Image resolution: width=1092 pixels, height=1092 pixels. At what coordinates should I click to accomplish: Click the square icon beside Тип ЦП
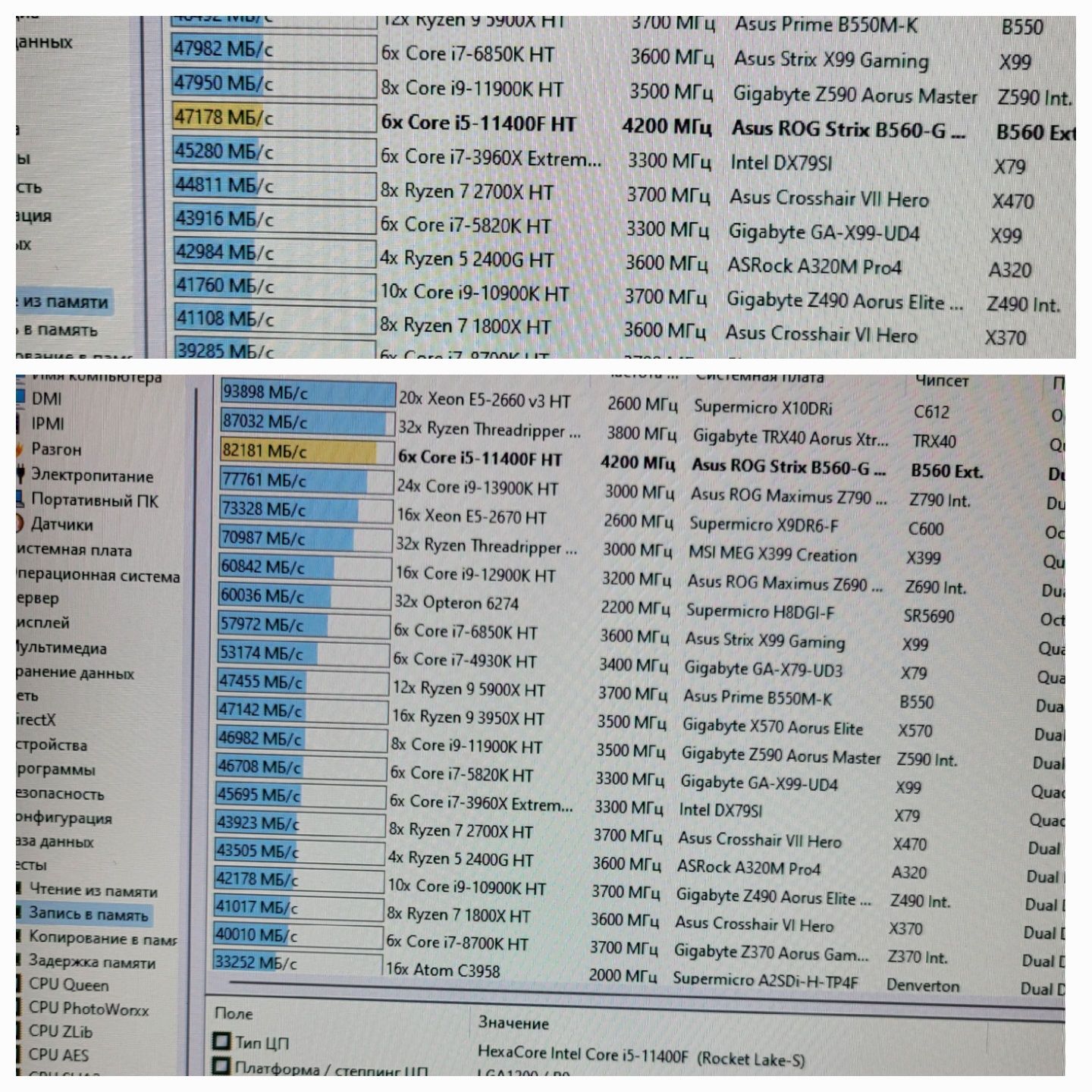221,1041
